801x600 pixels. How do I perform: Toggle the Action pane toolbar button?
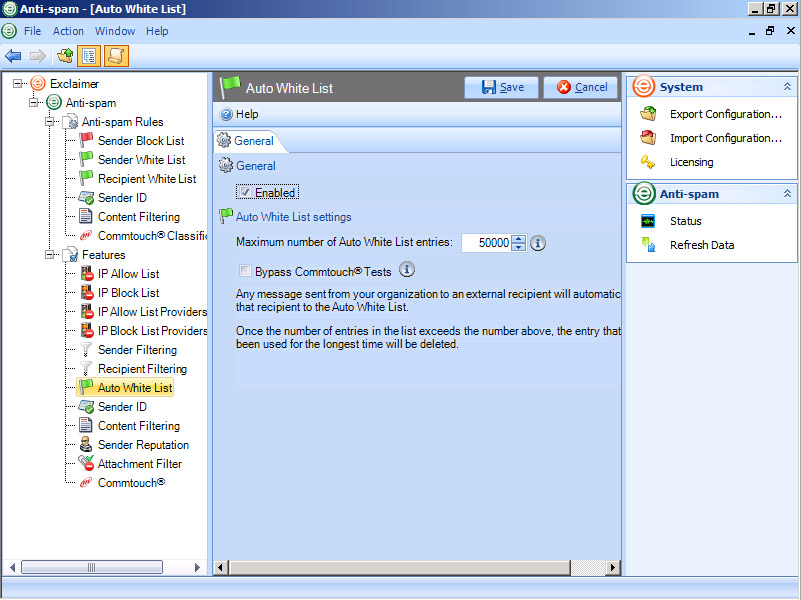pyautogui.click(x=116, y=56)
